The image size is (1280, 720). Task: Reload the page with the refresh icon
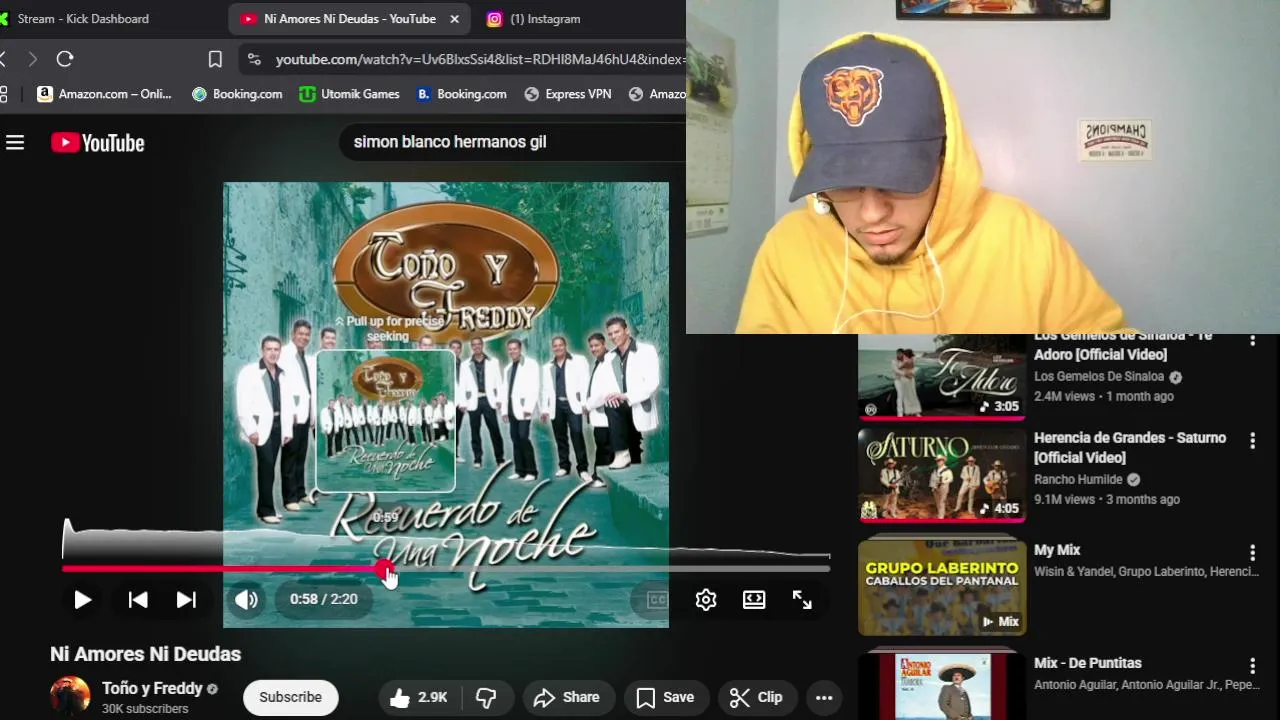[x=65, y=59]
